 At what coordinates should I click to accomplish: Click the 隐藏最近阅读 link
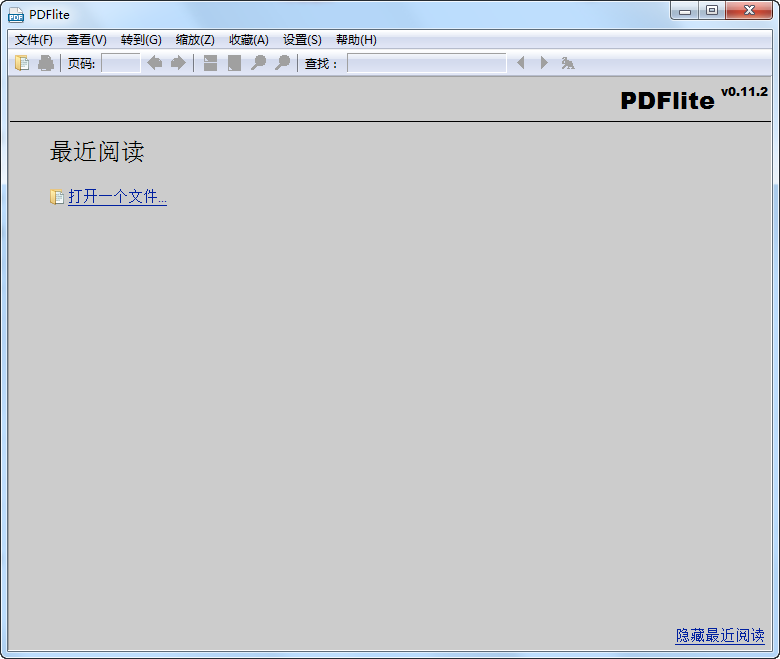(720, 635)
